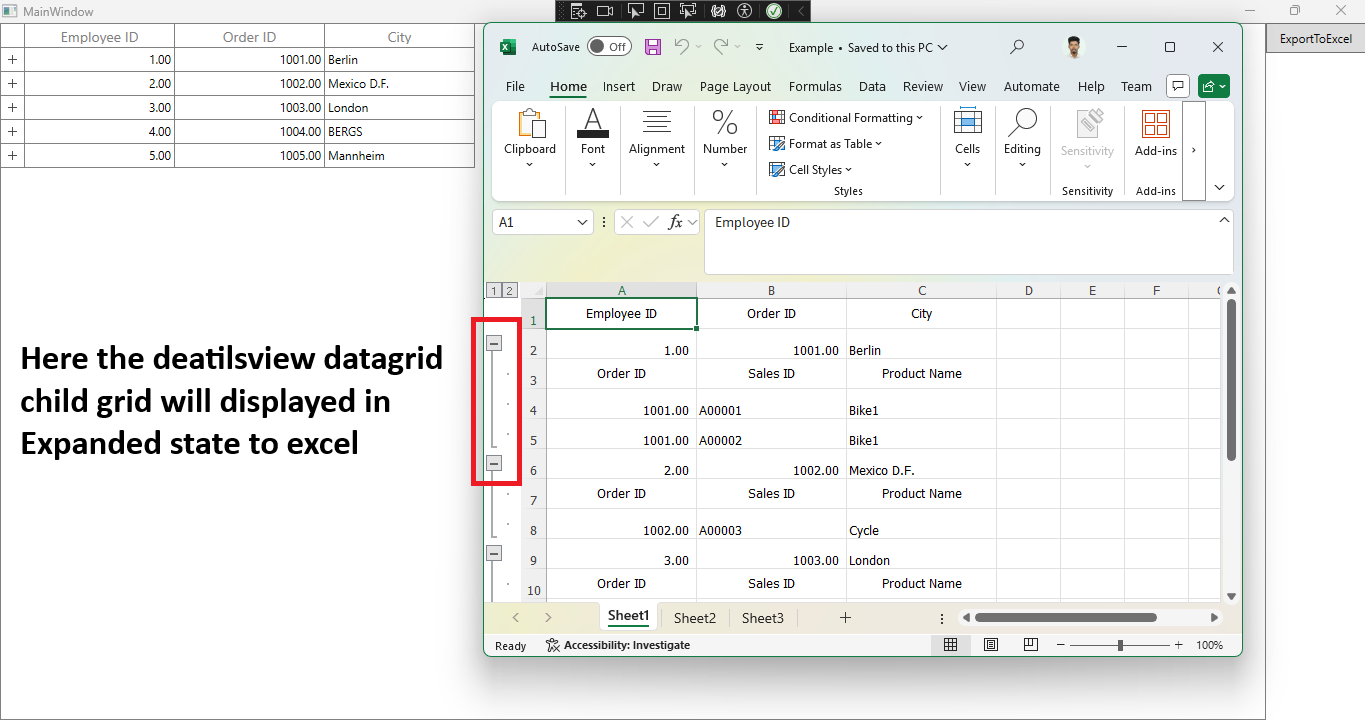Click the Select All corner triangle
Screen dimensions: 1365x720
[534, 291]
